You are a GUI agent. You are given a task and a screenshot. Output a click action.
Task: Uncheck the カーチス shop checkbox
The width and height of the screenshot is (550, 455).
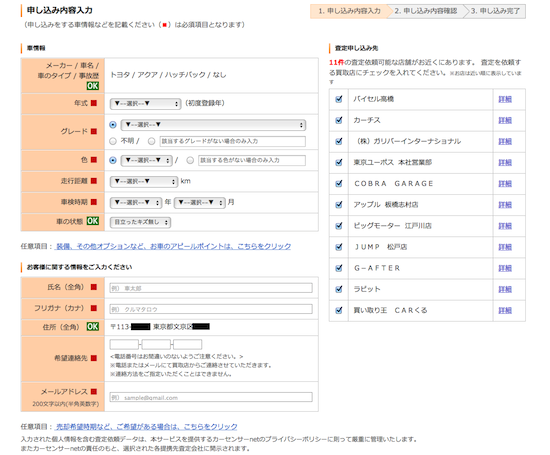[338, 120]
